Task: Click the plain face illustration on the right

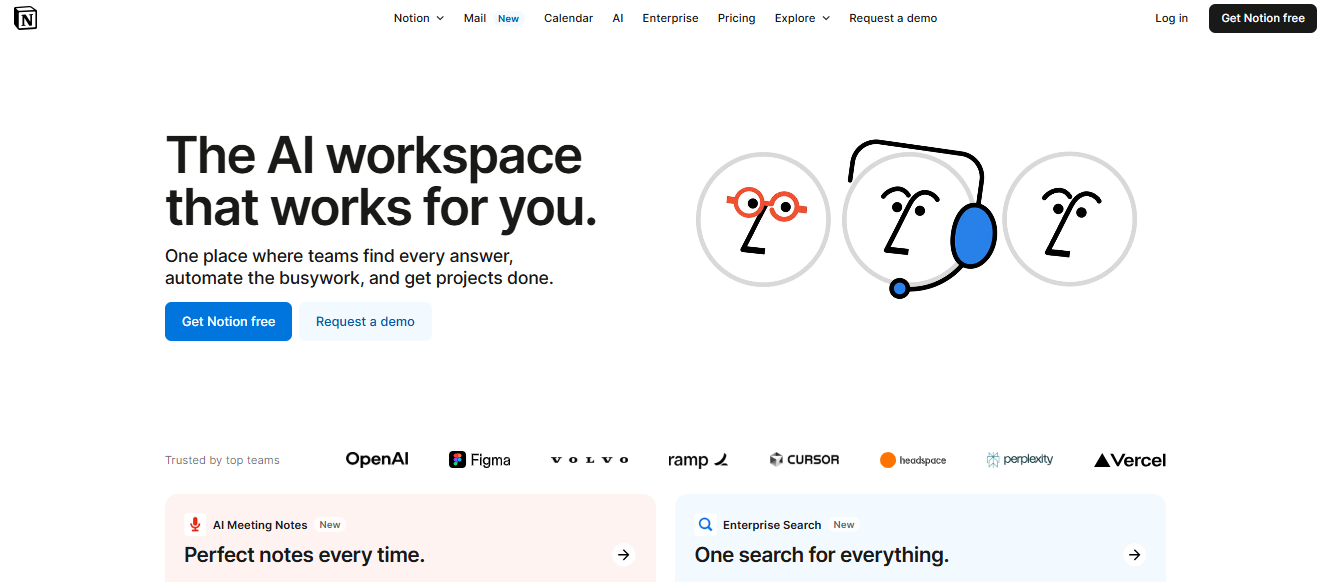Action: 1070,219
